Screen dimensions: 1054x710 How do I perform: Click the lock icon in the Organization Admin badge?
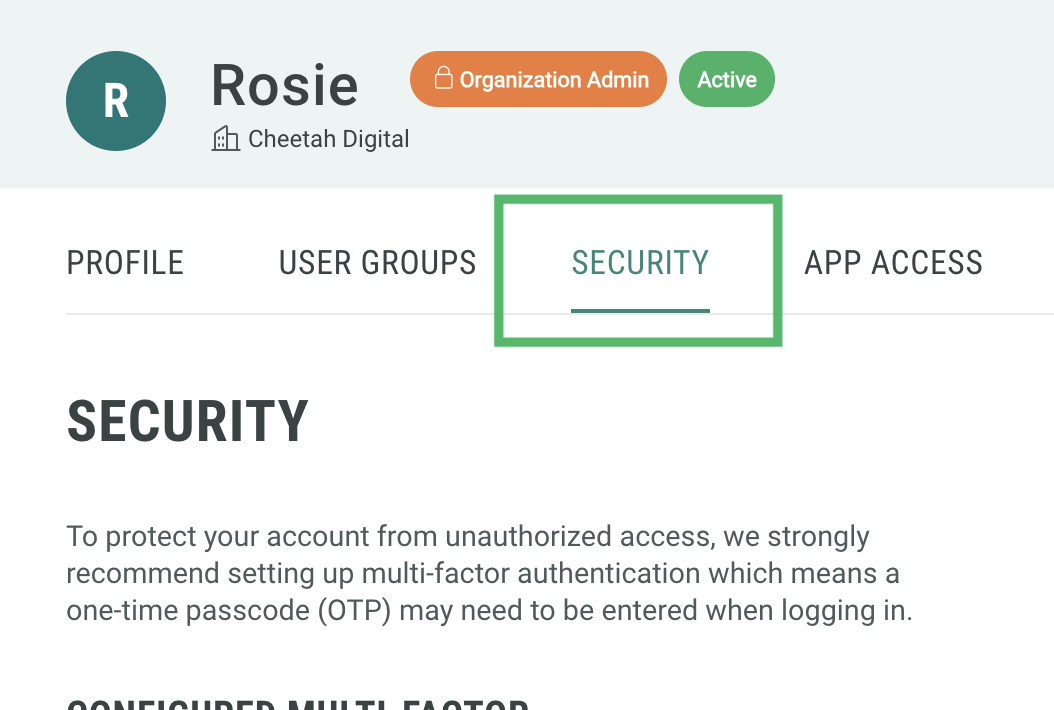[x=443, y=79]
